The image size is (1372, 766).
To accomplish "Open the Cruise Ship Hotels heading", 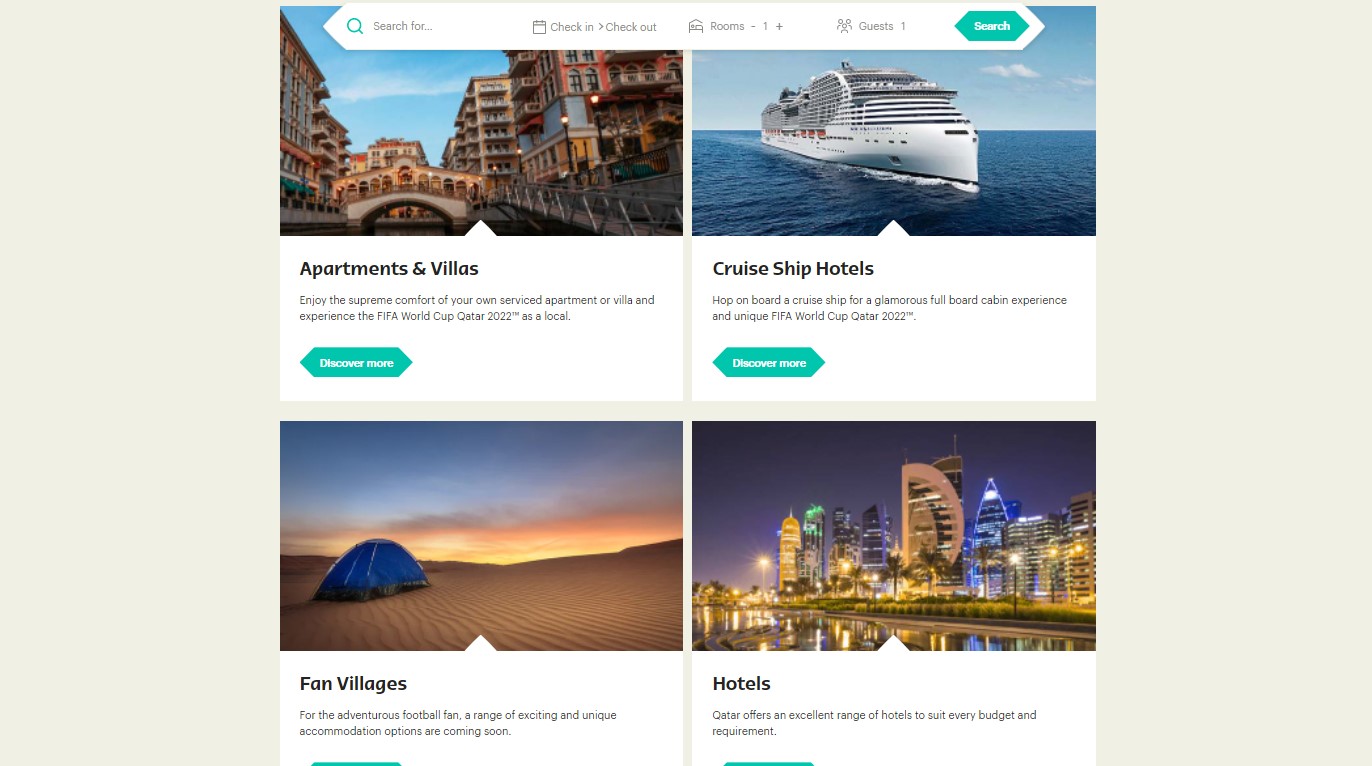I will pos(793,268).
